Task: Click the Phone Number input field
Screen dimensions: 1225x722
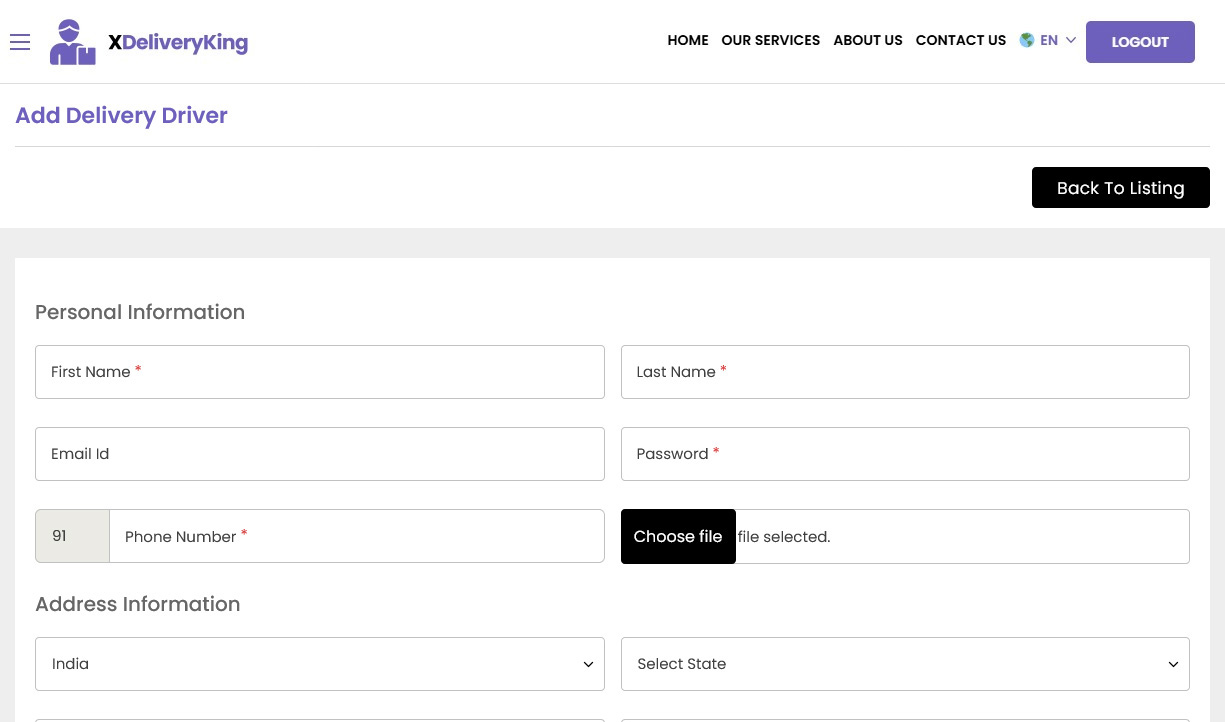Action: [x=356, y=536]
